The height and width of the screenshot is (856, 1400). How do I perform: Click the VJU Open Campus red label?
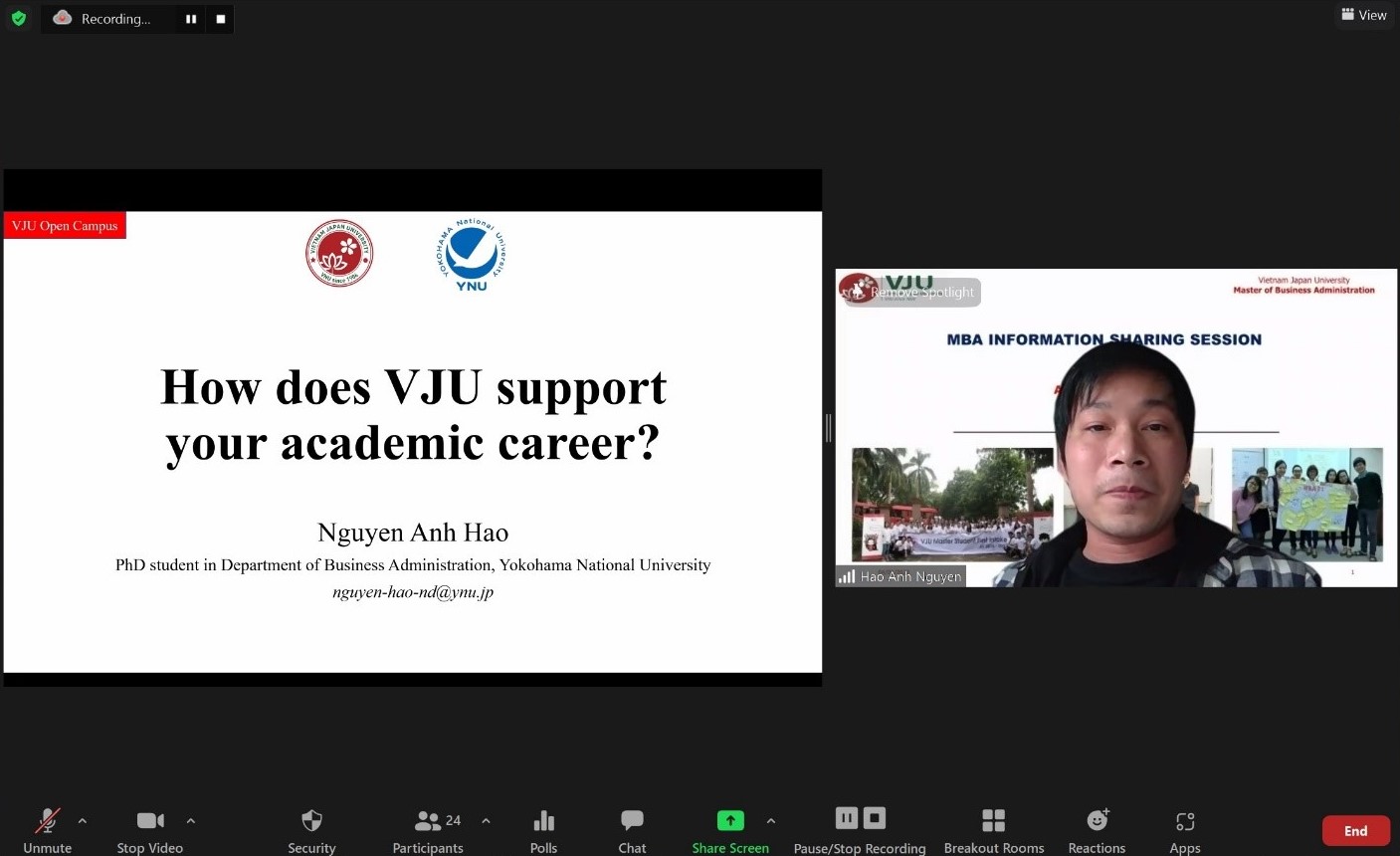65,226
